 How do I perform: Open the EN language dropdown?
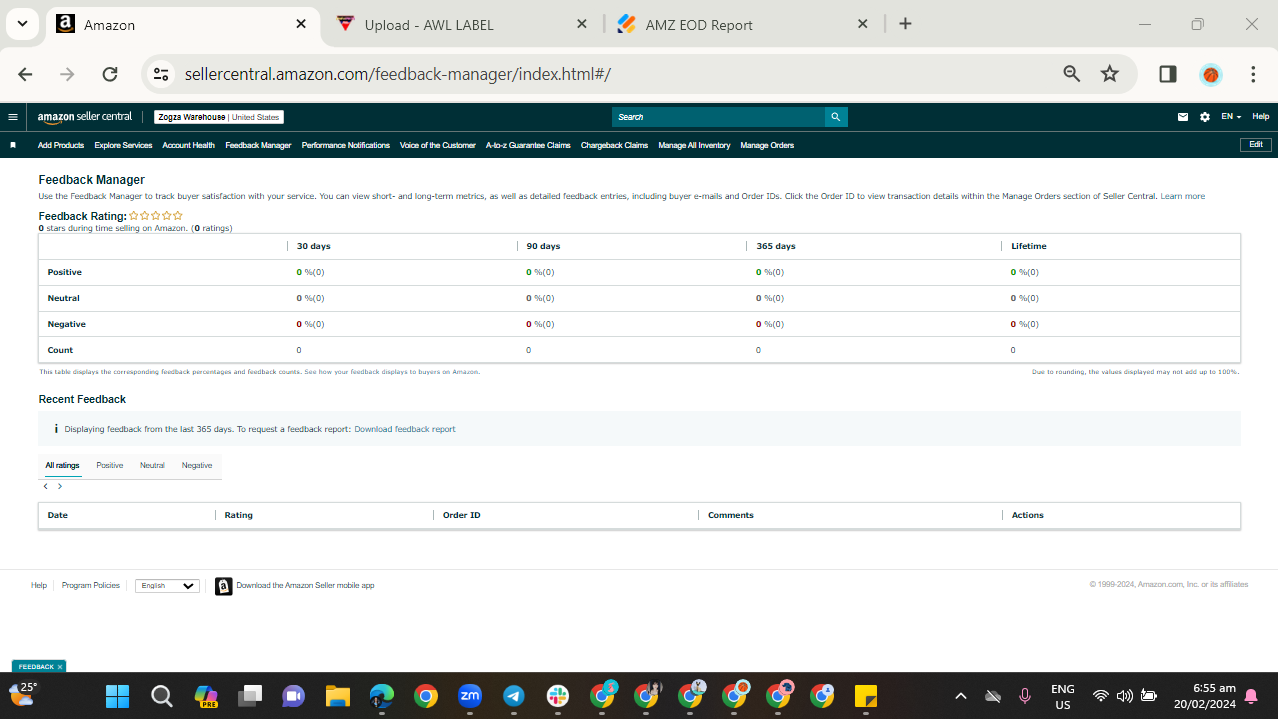[1231, 117]
